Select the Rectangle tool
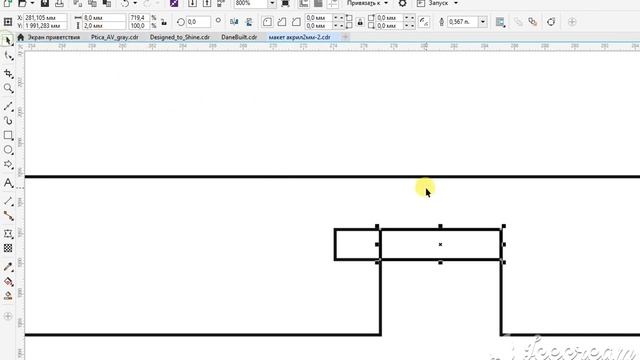Viewport: 640px width, 360px height. (8, 136)
